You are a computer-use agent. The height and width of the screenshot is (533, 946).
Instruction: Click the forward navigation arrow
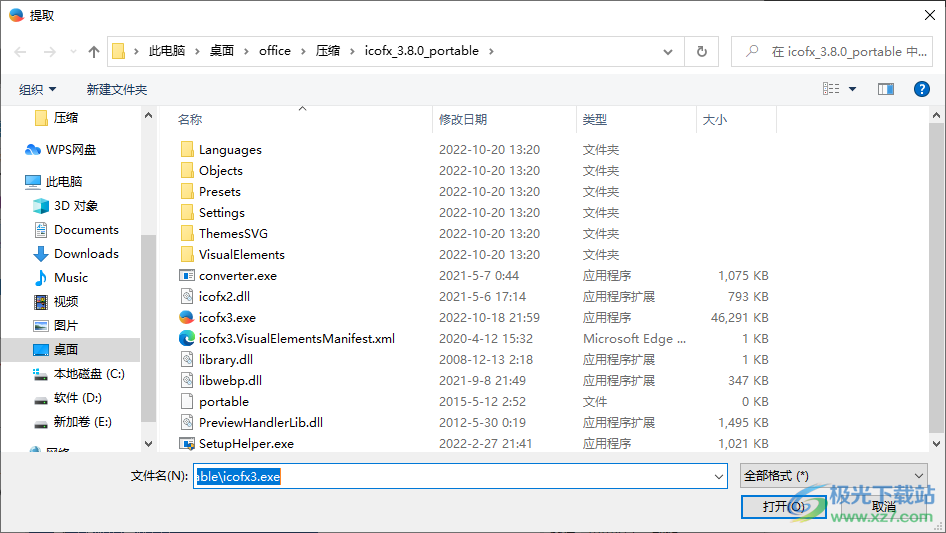(49, 52)
